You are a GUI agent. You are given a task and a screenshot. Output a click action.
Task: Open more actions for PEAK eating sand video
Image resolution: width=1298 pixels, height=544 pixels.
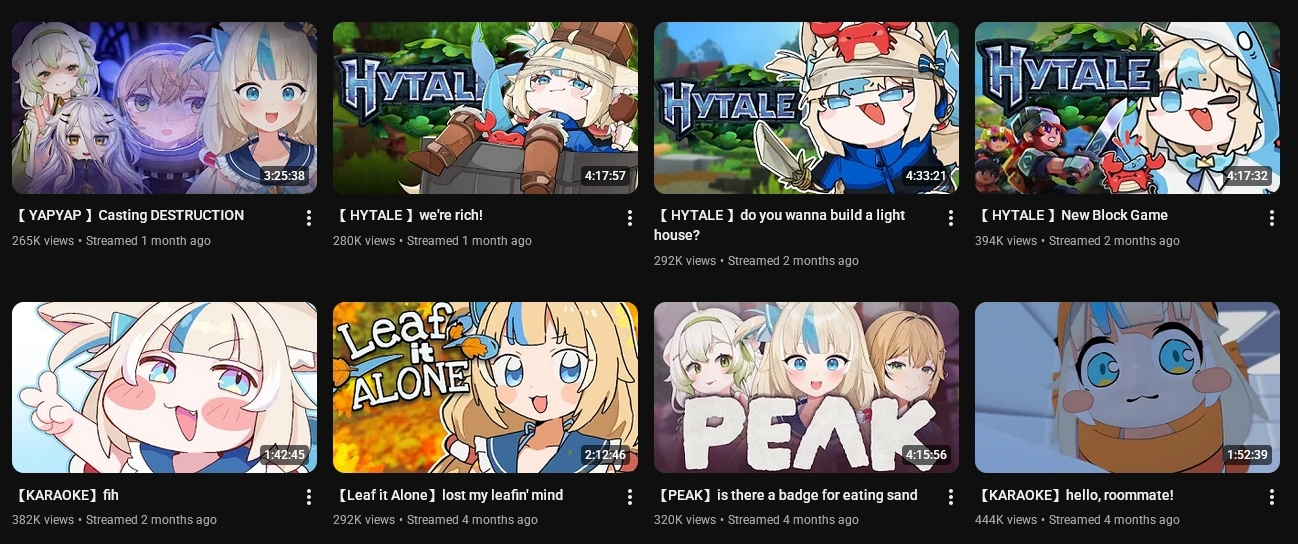[951, 497]
